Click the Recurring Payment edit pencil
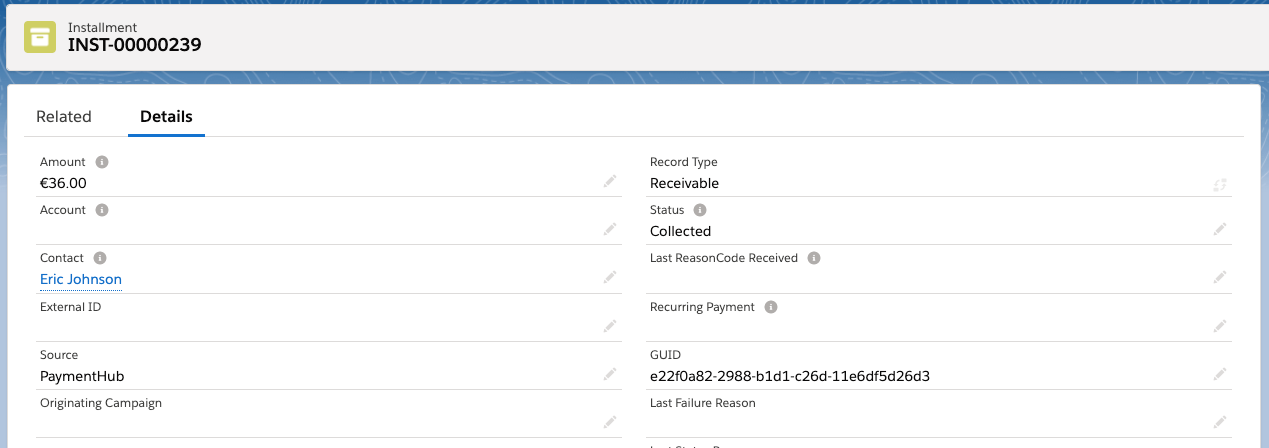The height and width of the screenshot is (448, 1269). (1220, 326)
